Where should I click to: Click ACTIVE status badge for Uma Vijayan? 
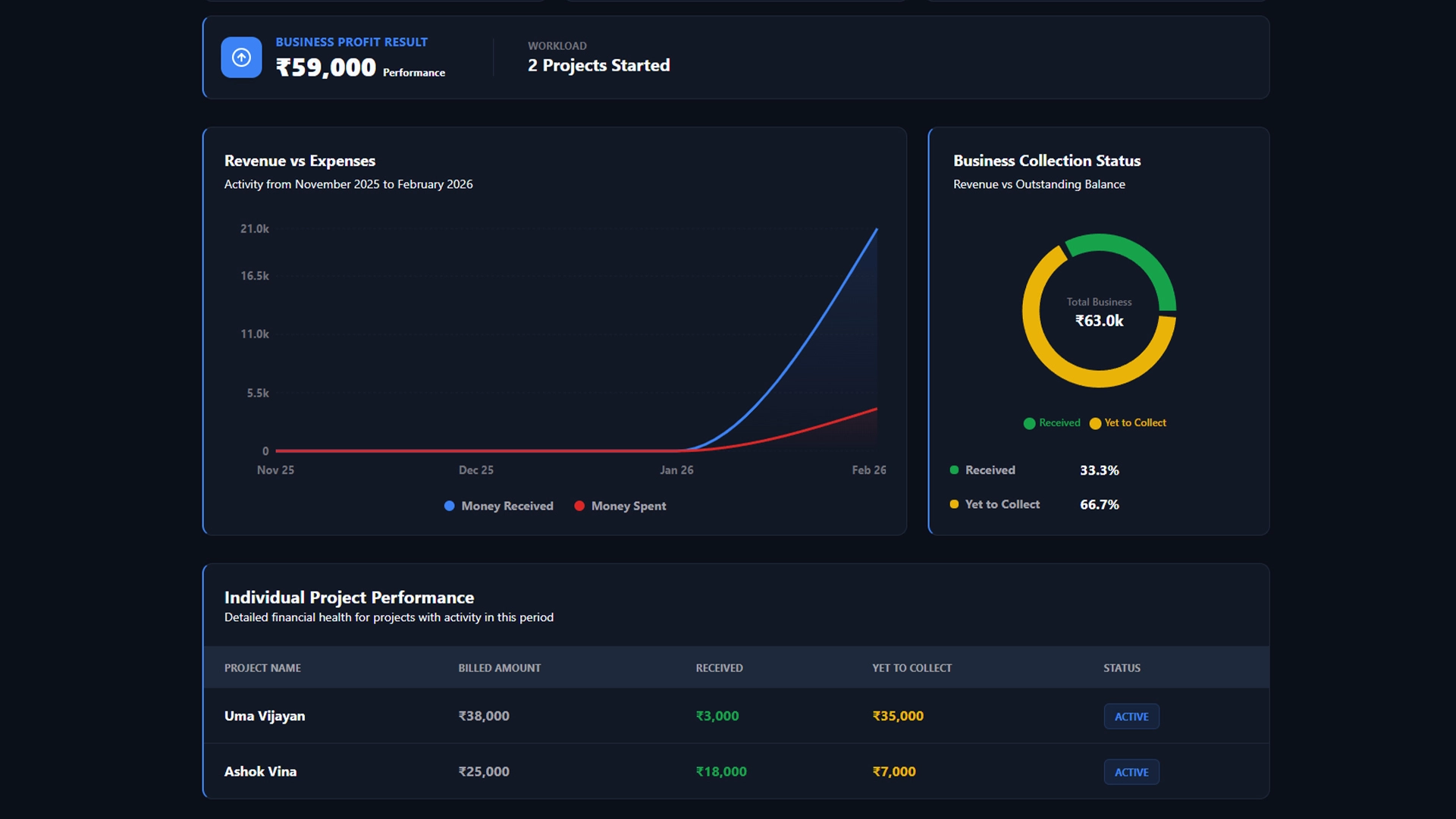[1131, 717]
